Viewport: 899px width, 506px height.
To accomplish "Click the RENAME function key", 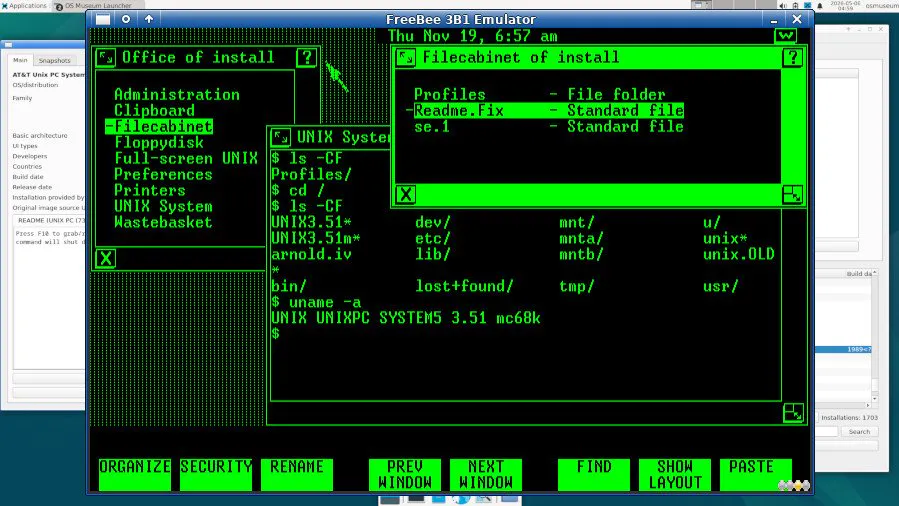I will click(x=297, y=474).
